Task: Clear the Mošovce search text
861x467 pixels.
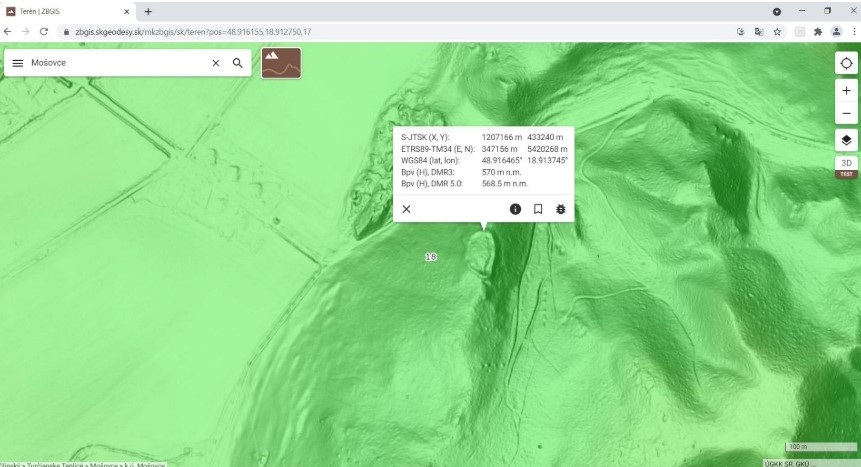Action: pyautogui.click(x=215, y=63)
